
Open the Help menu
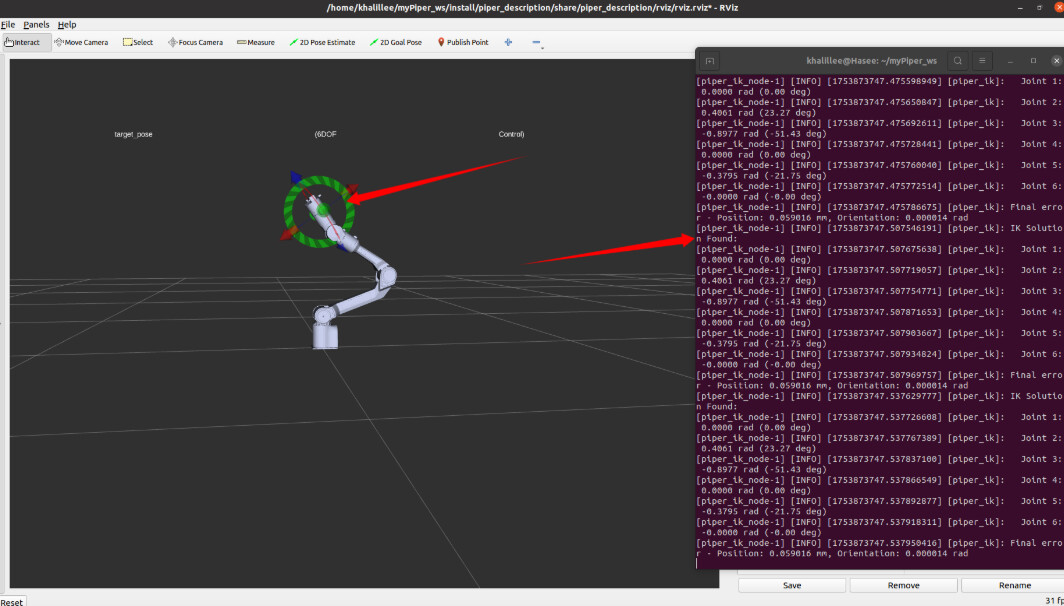(66, 24)
